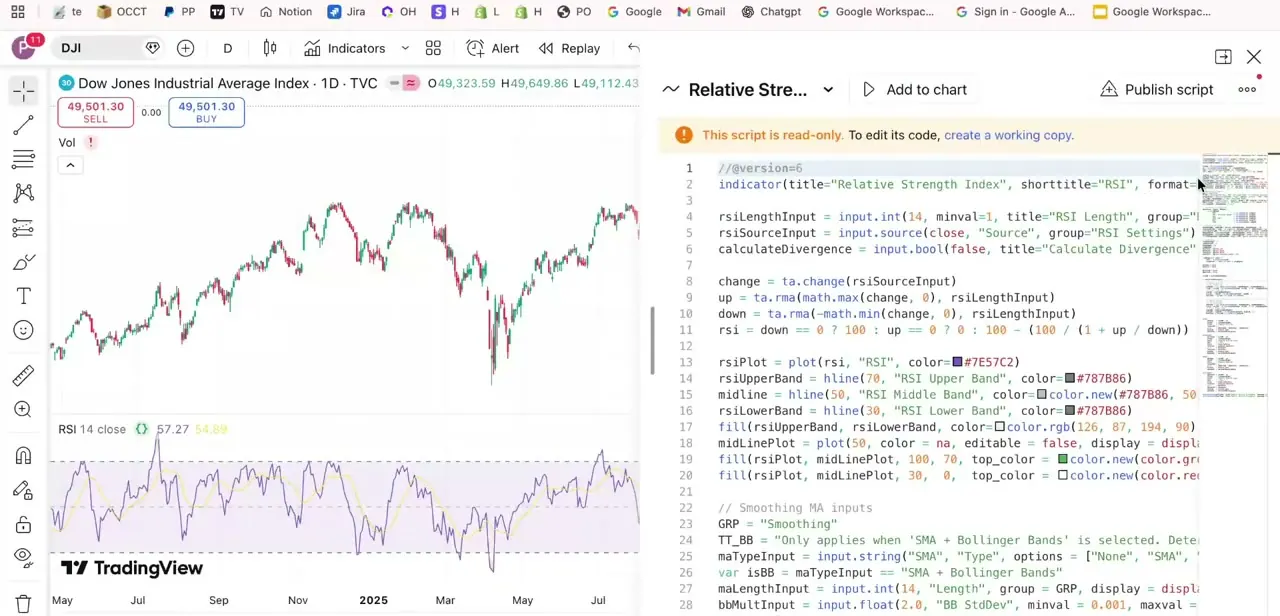Select the trend line drawing tool
The height and width of the screenshot is (616, 1280).
24,125
